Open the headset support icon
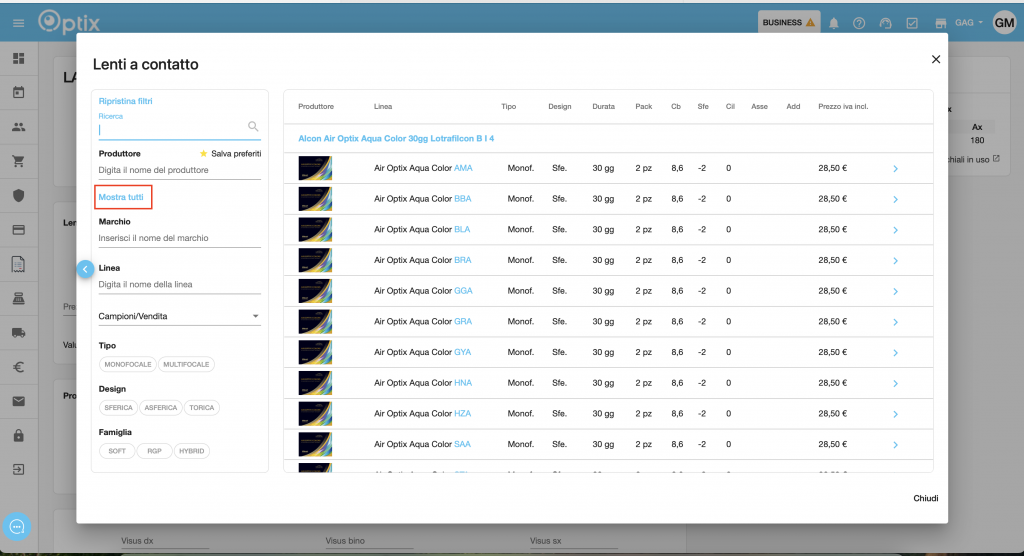This screenshot has height=556, width=1024. [885, 23]
